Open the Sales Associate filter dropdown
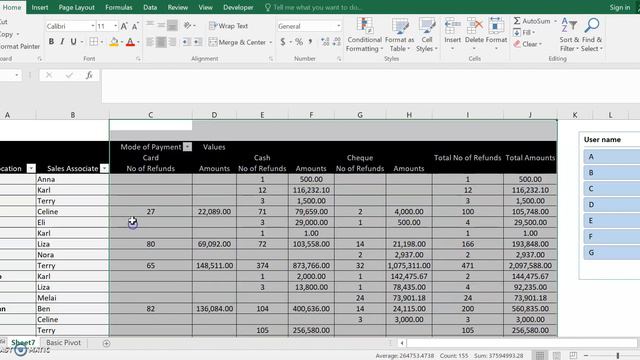The width and height of the screenshot is (640, 360). (104, 168)
